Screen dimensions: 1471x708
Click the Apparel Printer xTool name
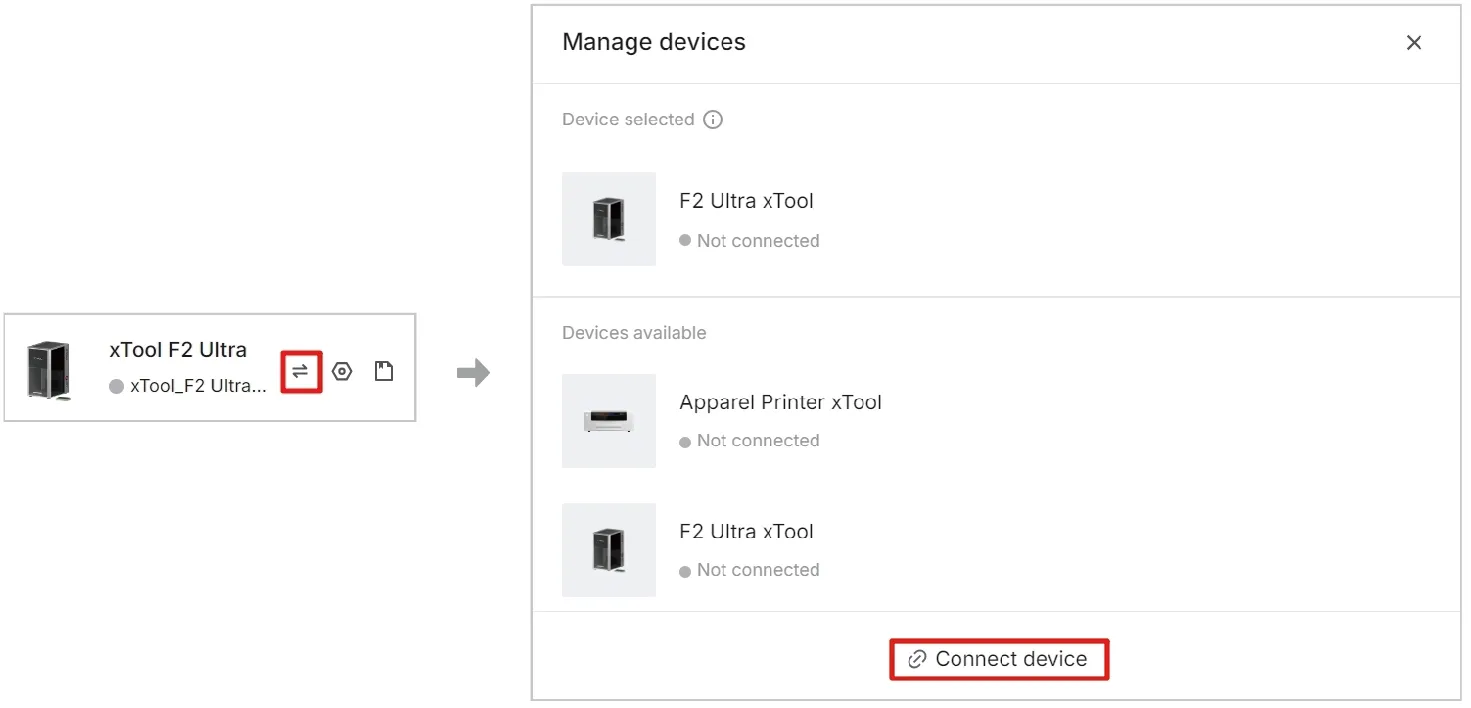pyautogui.click(x=780, y=402)
